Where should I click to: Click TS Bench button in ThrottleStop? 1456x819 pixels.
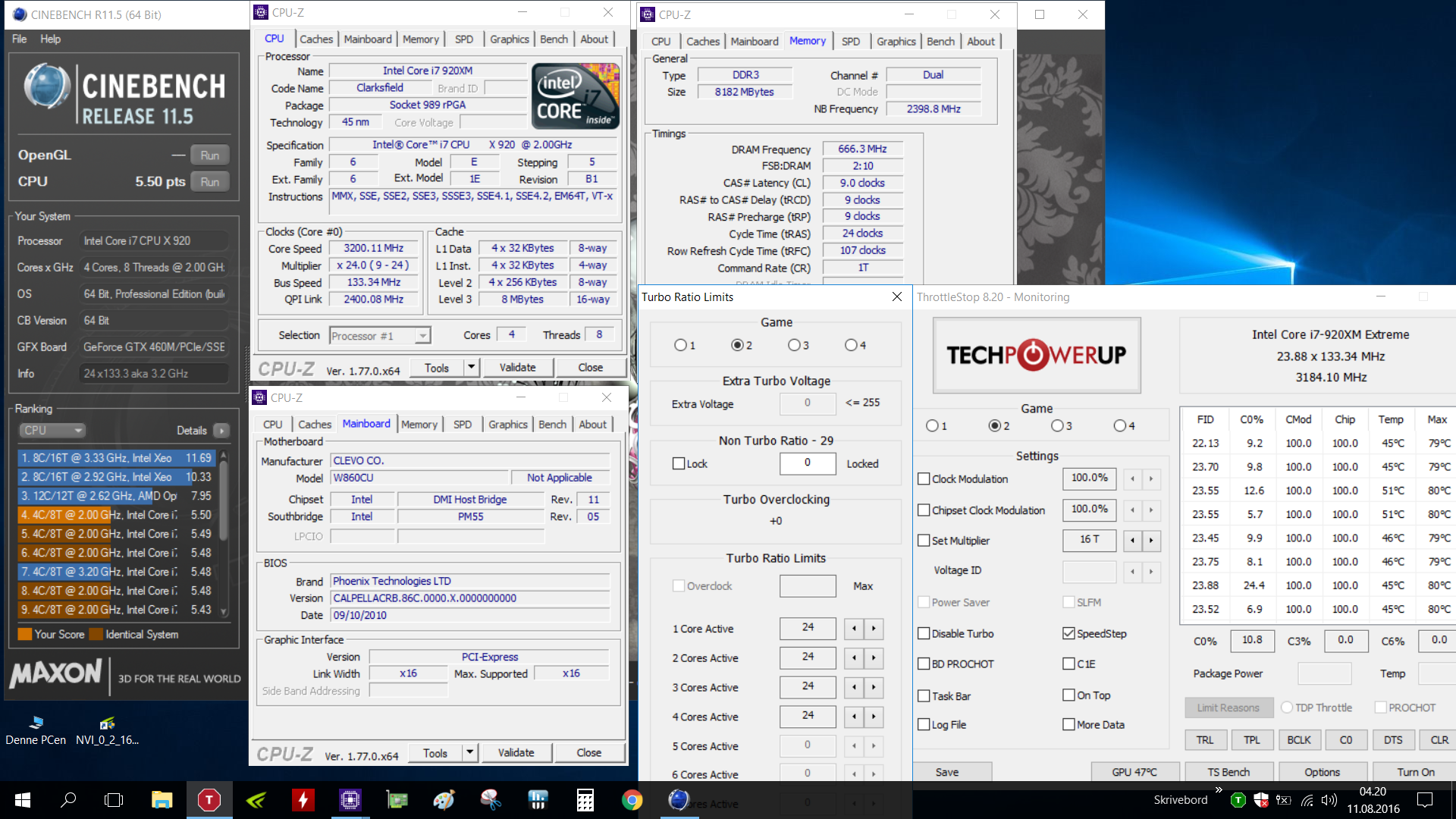pos(1228,772)
